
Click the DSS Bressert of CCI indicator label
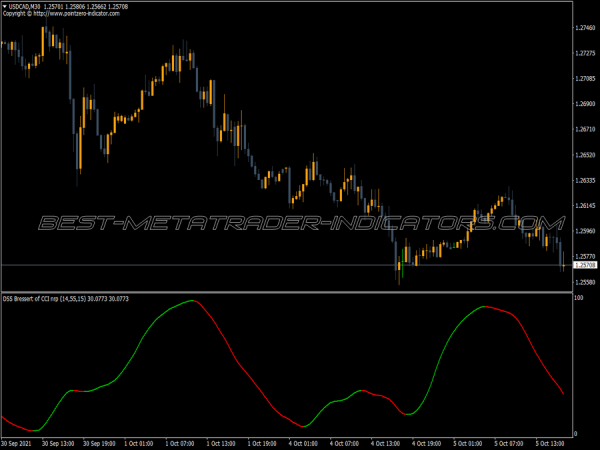point(60,300)
